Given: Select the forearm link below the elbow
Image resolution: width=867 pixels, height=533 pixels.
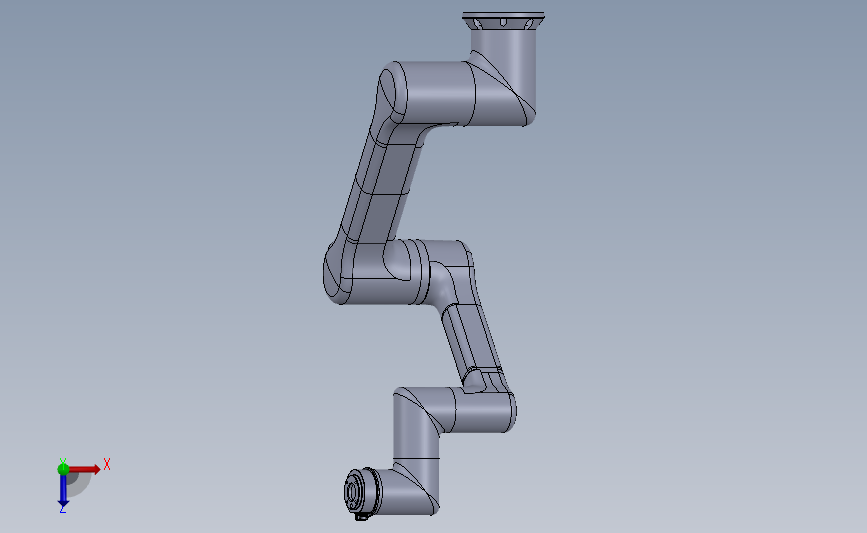Looking at the screenshot, I should (473, 340).
